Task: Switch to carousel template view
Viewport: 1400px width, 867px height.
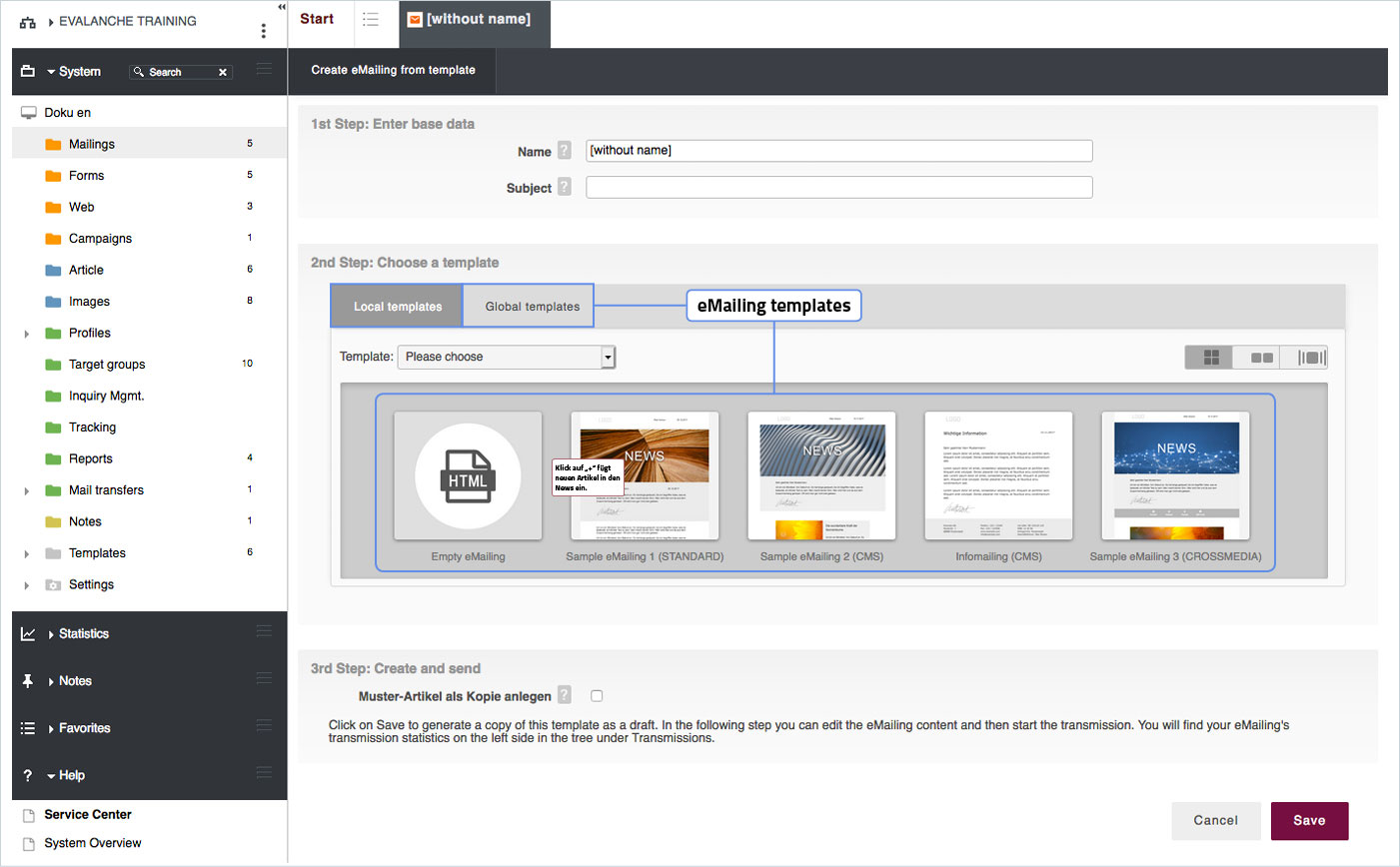Action: coord(1311,358)
